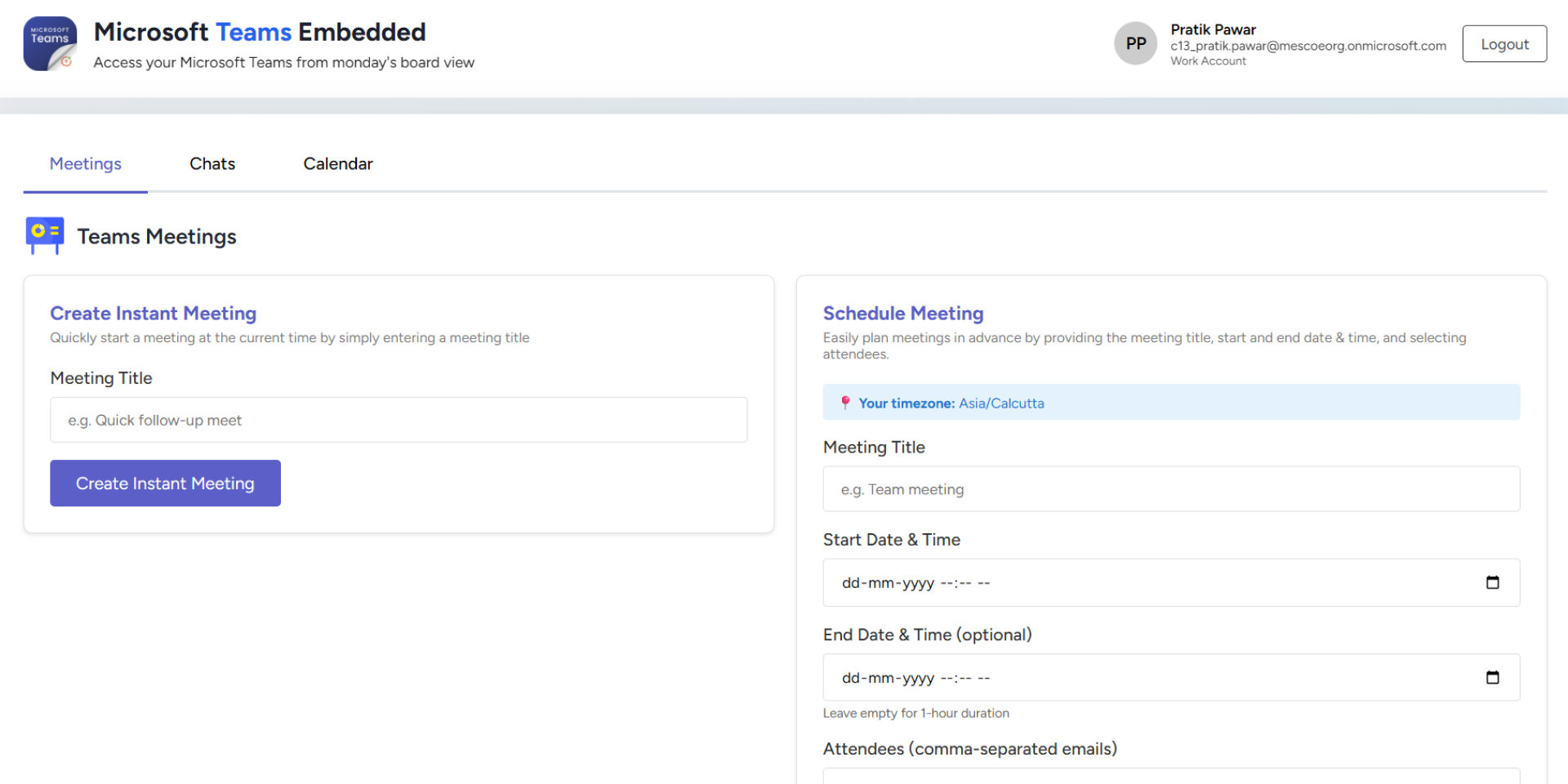Click the Attendees emails input box
1568x784 pixels.
1170,776
